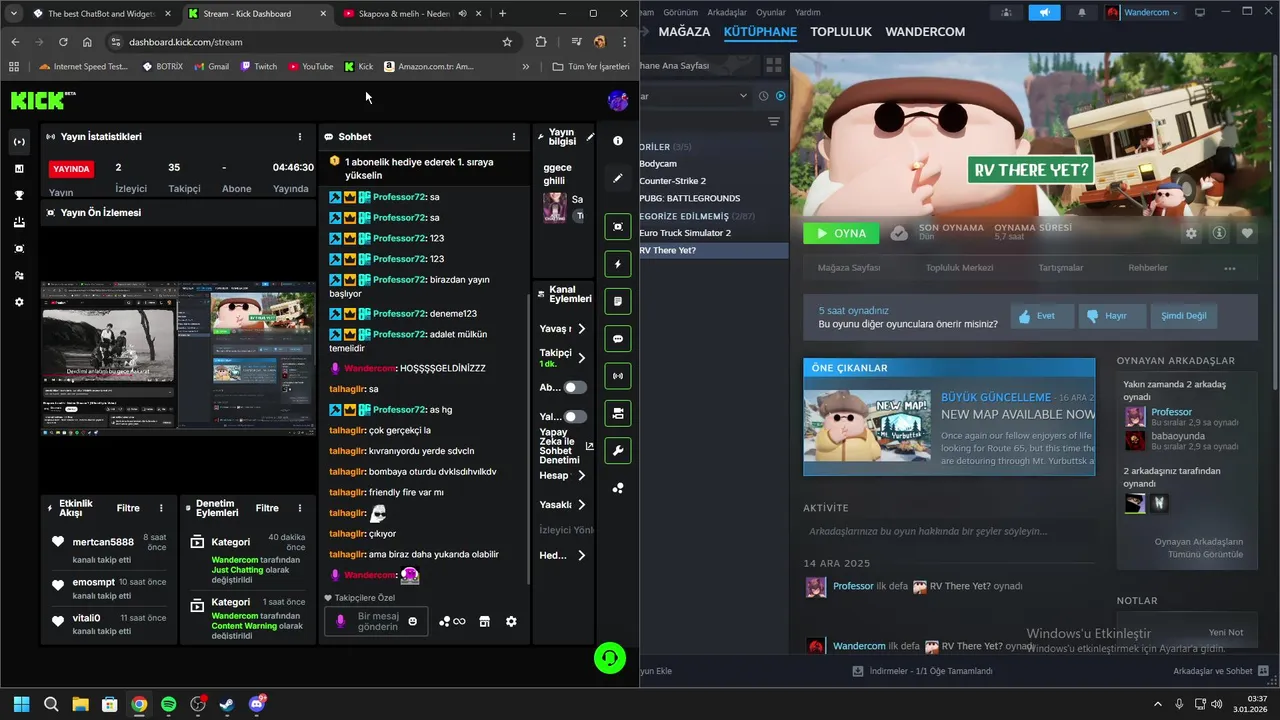
Task: Select Euro Truck Simulator 2 in library
Action: point(685,233)
